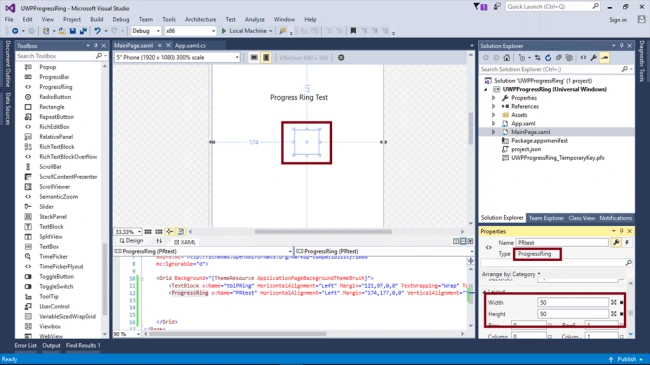The height and width of the screenshot is (365, 650).
Task: Click View Code icon in Solution Explorer
Action: click(x=583, y=58)
